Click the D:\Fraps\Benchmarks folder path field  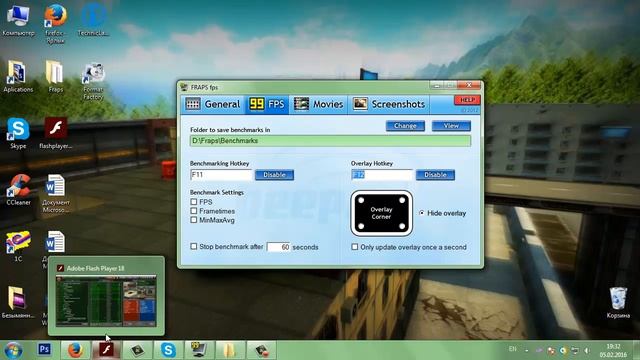click(x=330, y=141)
